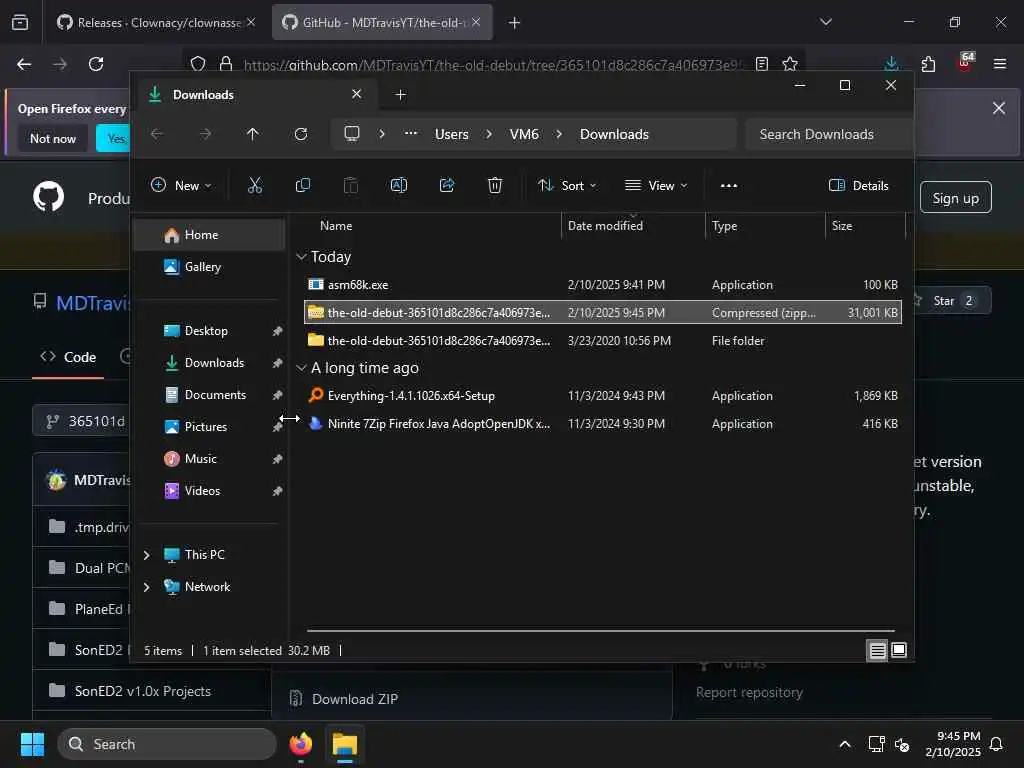The width and height of the screenshot is (1024, 768).
Task: Select the-old-debut compressed zip file
Action: pos(603,313)
